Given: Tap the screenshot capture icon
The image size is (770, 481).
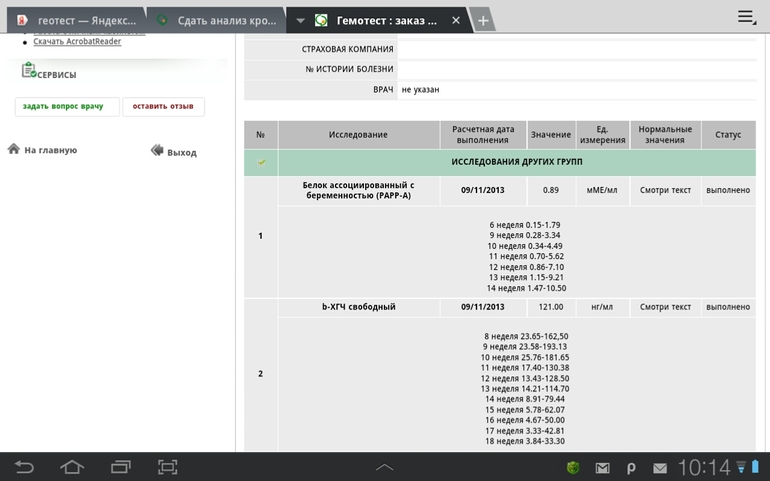Looking at the screenshot, I should point(168,467).
